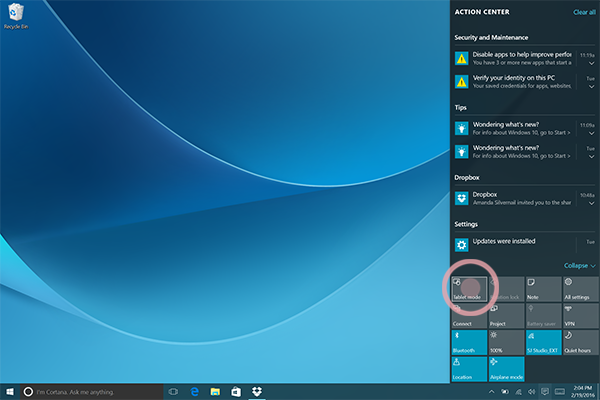Open File Explorer from taskbar
600x400 pixels.
click(215, 392)
